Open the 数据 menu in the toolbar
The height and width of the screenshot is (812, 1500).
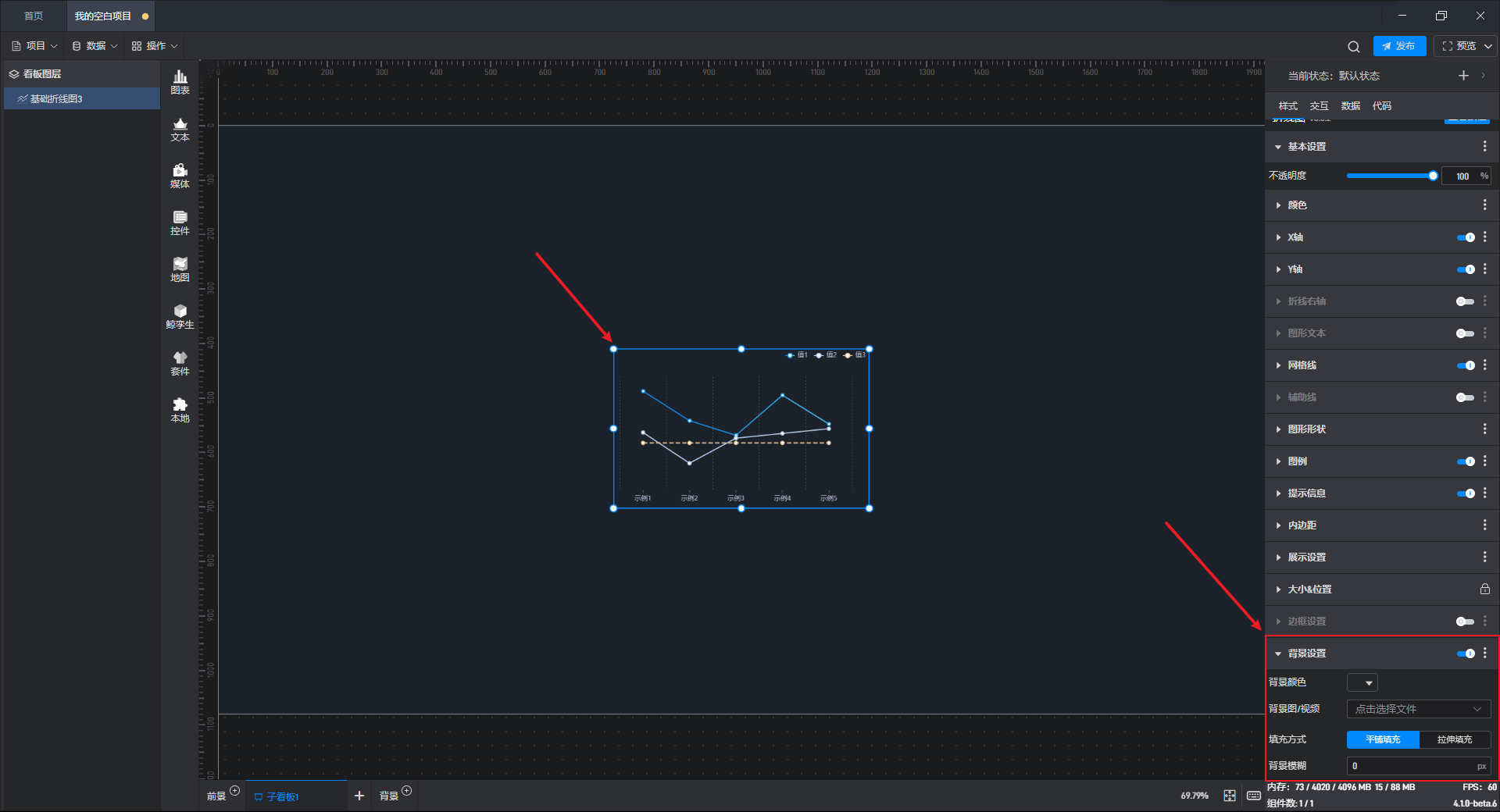coord(95,46)
